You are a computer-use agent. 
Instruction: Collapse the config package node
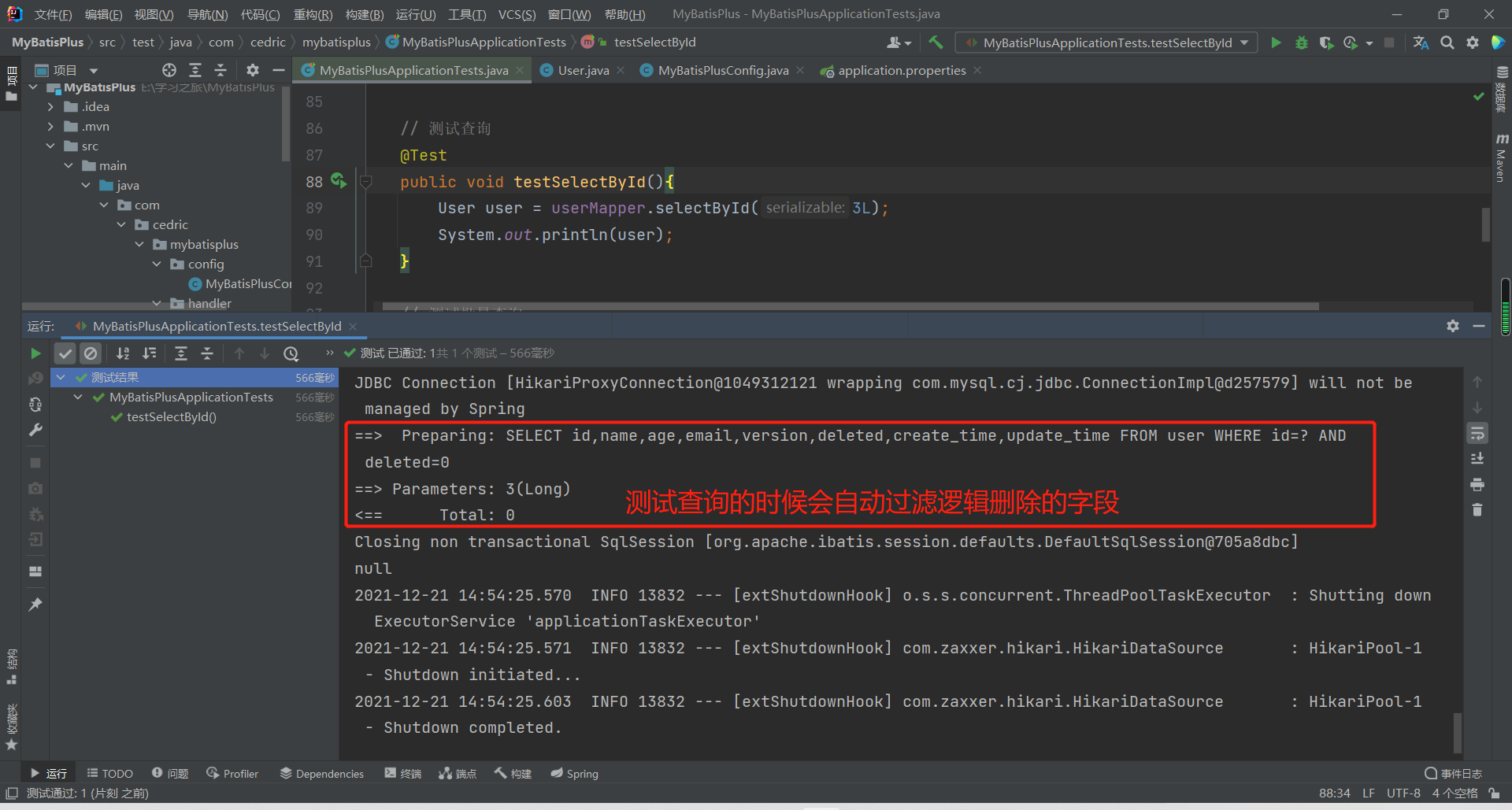click(x=157, y=264)
